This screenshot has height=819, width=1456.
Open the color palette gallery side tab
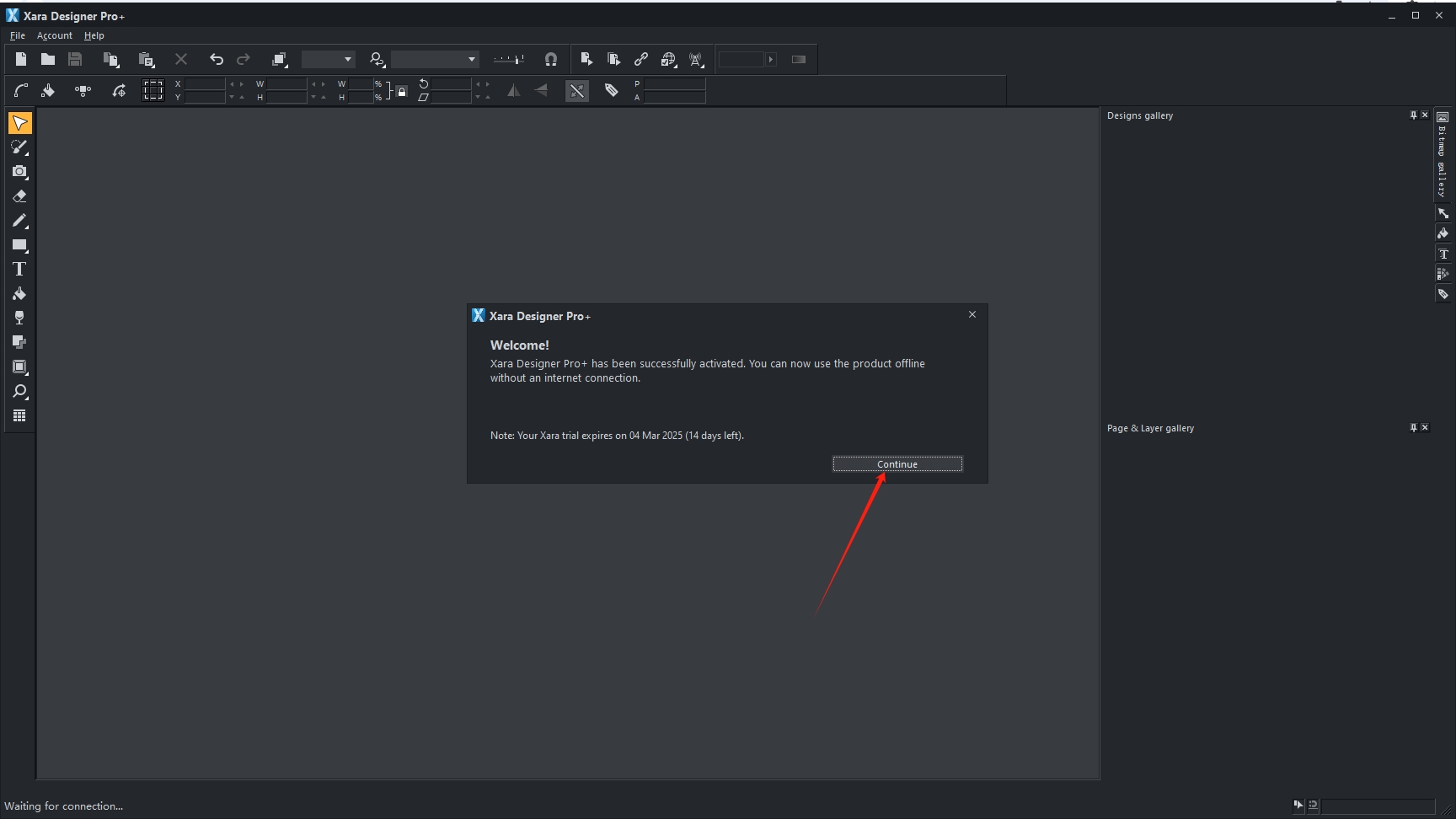coord(1443,274)
